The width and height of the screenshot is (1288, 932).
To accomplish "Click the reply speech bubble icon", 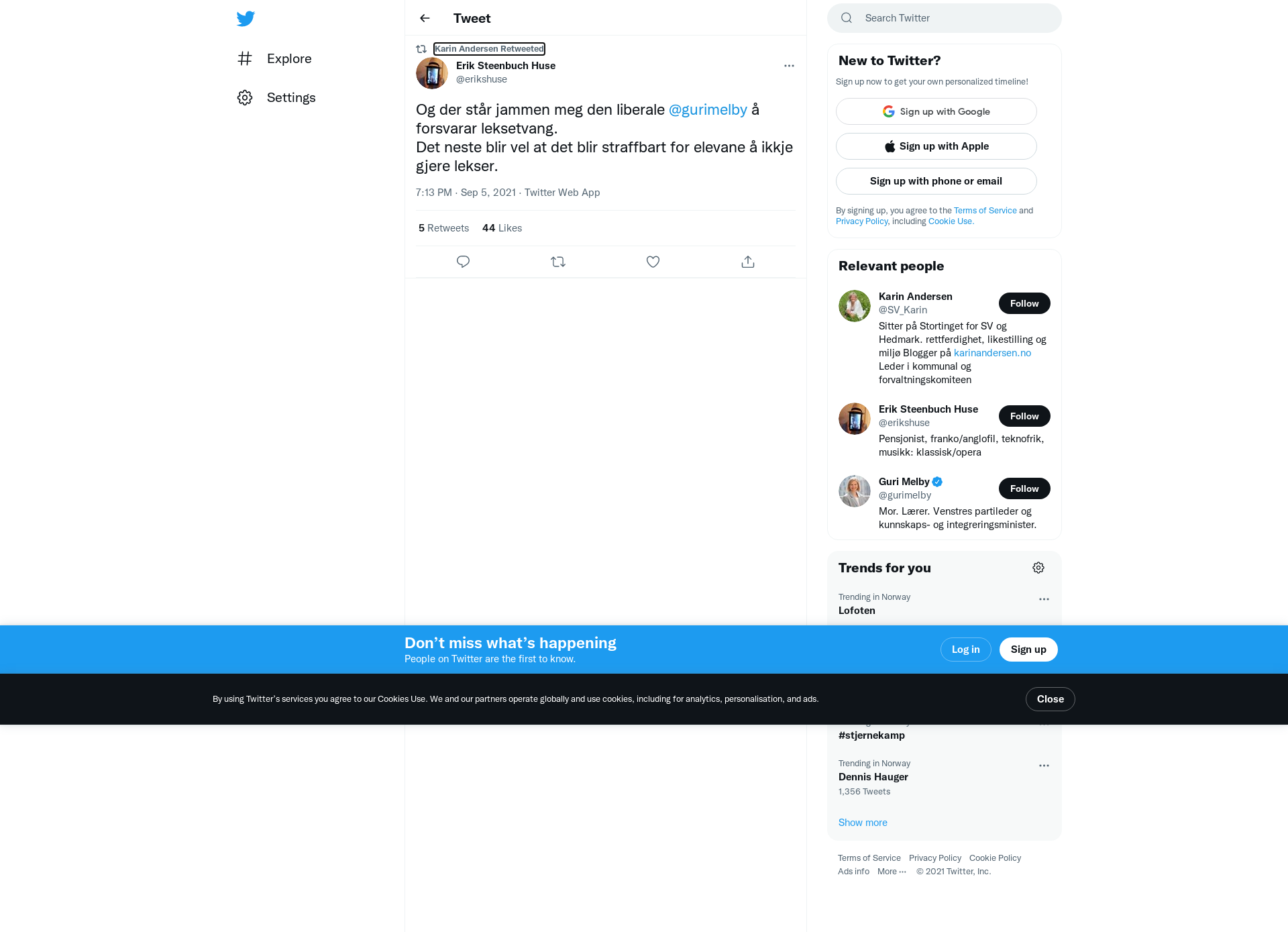I will point(463,262).
